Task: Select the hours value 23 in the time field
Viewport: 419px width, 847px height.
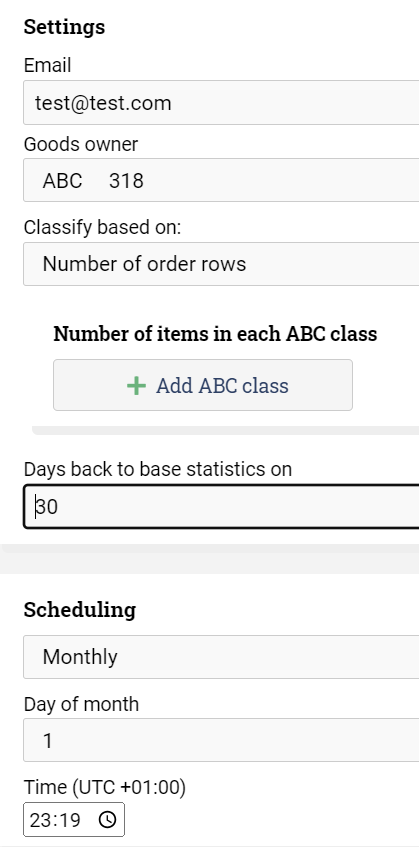Action: click(x=40, y=820)
